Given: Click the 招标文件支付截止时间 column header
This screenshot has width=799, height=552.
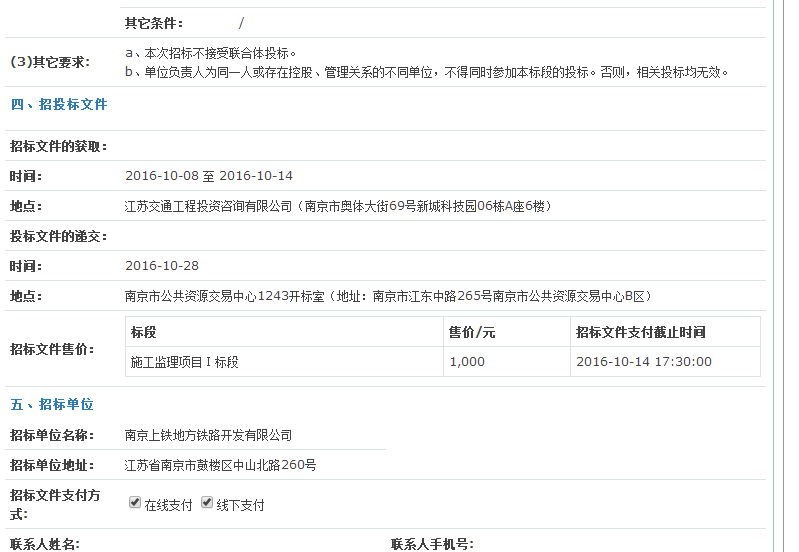Looking at the screenshot, I should coord(640,332).
